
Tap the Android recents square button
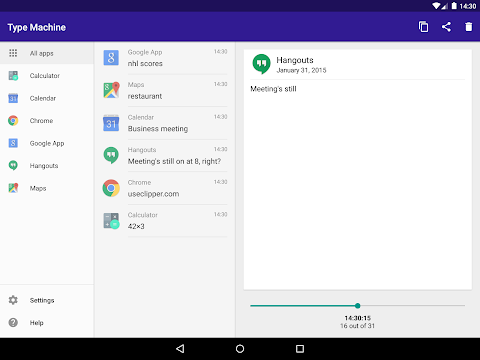click(x=300, y=349)
